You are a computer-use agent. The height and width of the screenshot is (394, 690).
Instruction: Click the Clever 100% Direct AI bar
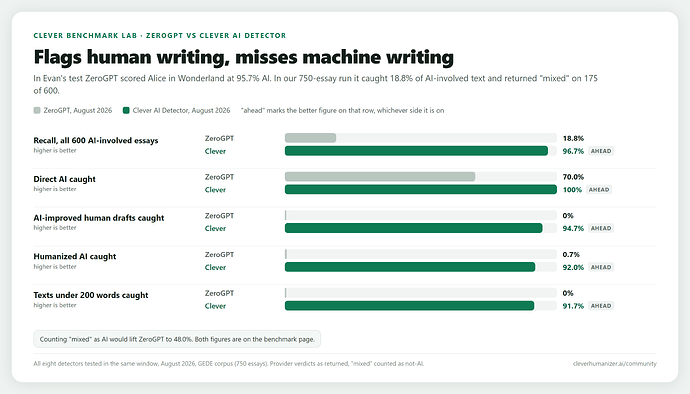point(421,190)
